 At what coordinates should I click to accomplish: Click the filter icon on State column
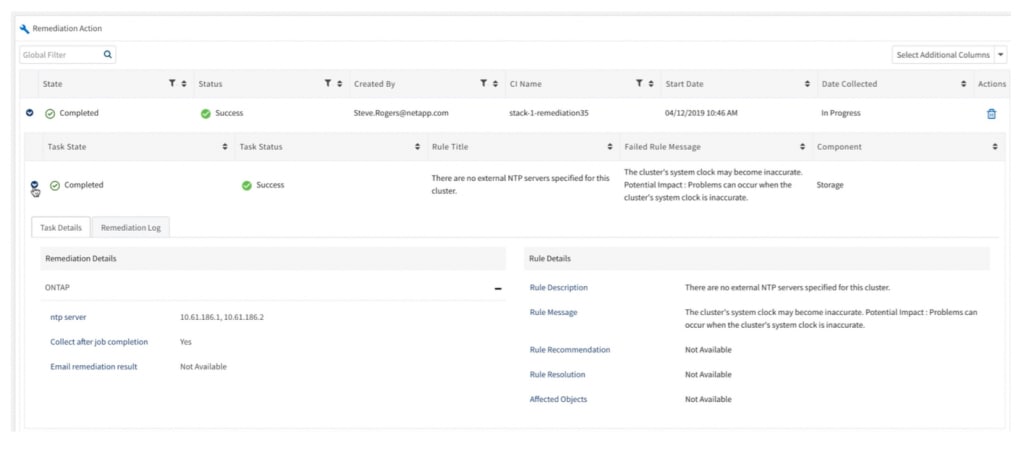pyautogui.click(x=172, y=84)
